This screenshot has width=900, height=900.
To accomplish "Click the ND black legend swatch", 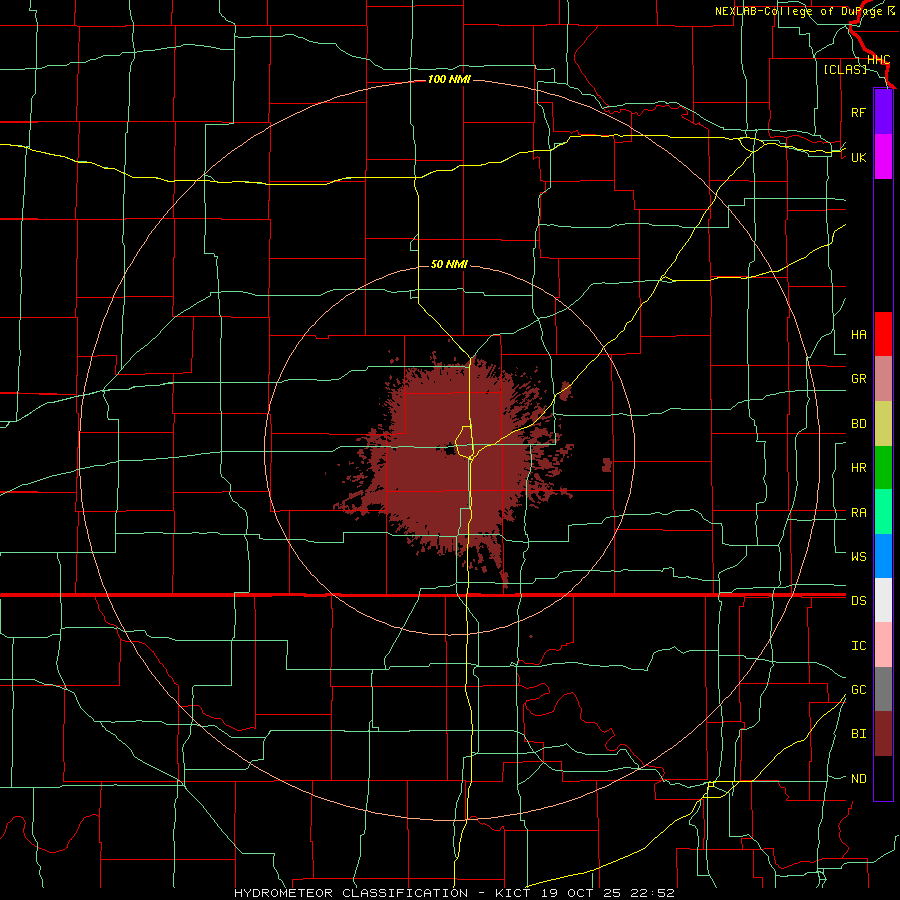I will (x=883, y=778).
